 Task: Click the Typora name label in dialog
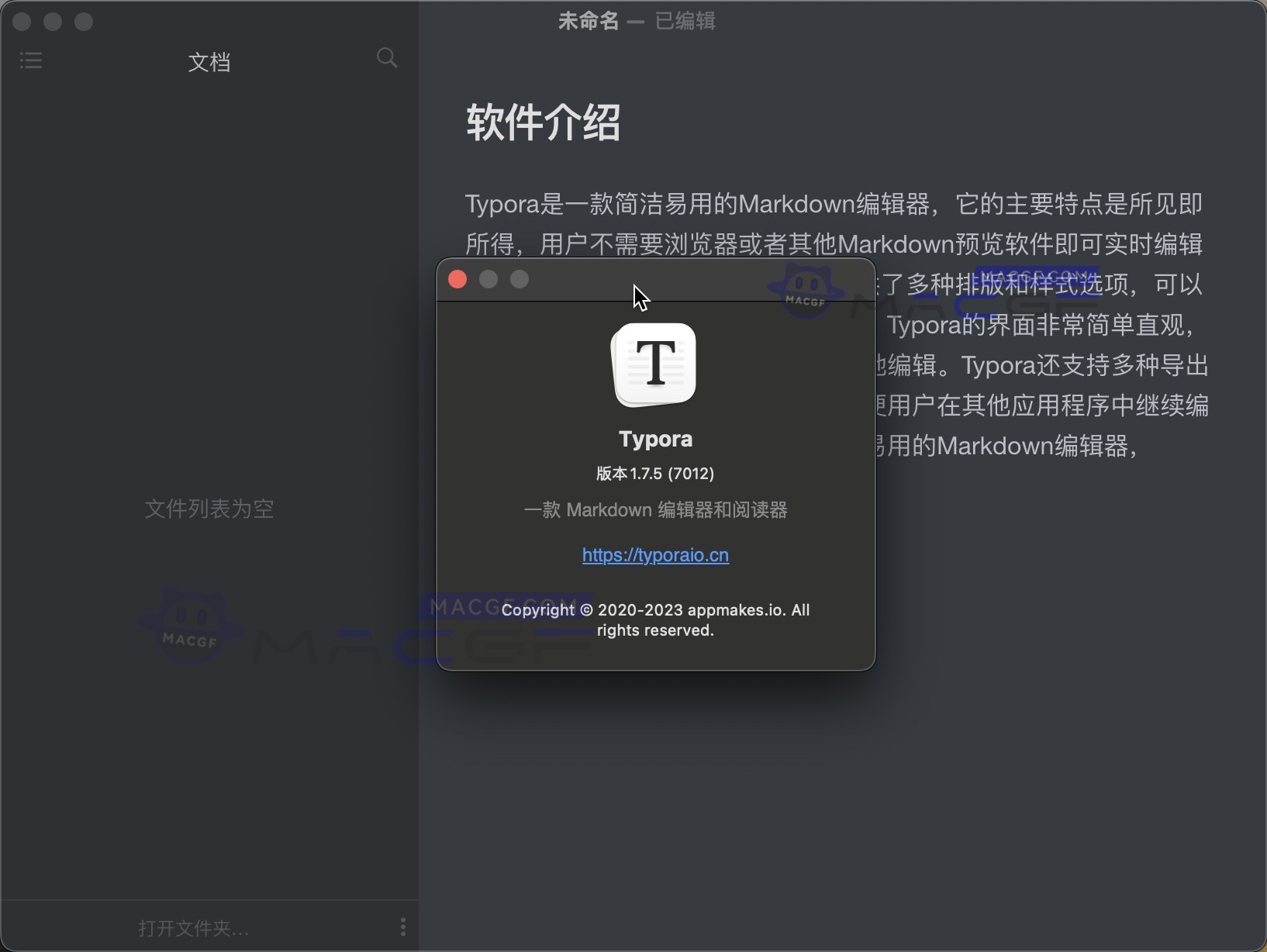click(655, 438)
